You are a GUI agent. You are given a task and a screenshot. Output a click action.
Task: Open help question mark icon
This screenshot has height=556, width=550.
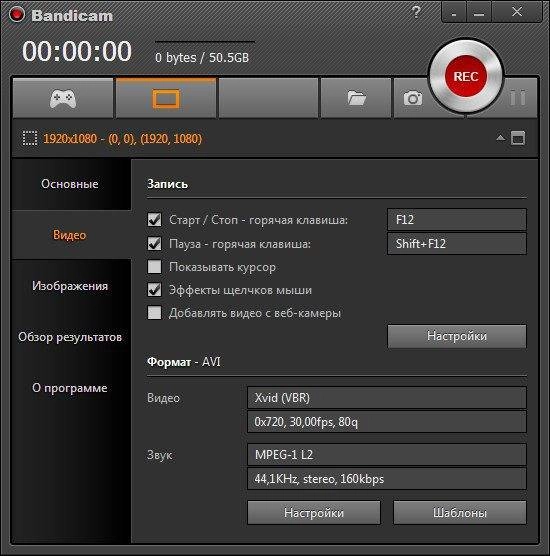point(416,12)
